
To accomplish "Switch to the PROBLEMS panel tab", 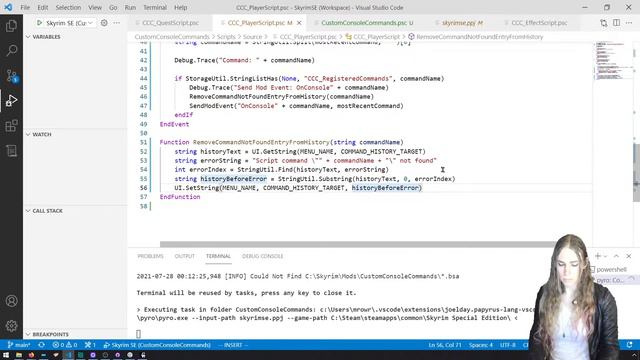I will [150, 256].
